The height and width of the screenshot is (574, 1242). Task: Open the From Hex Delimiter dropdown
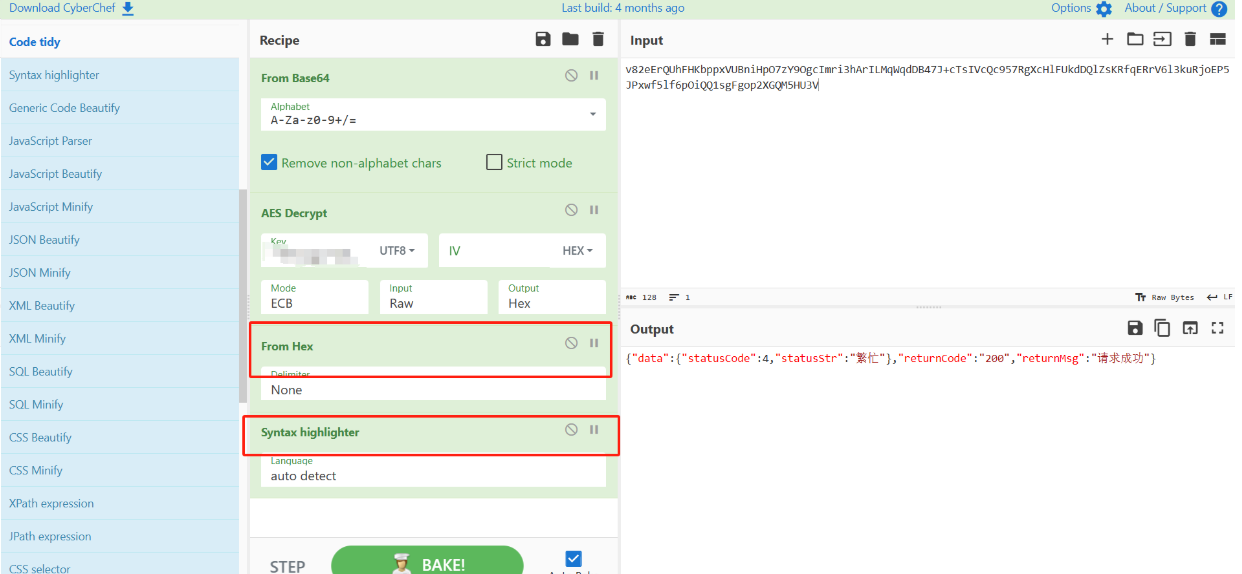click(x=433, y=384)
